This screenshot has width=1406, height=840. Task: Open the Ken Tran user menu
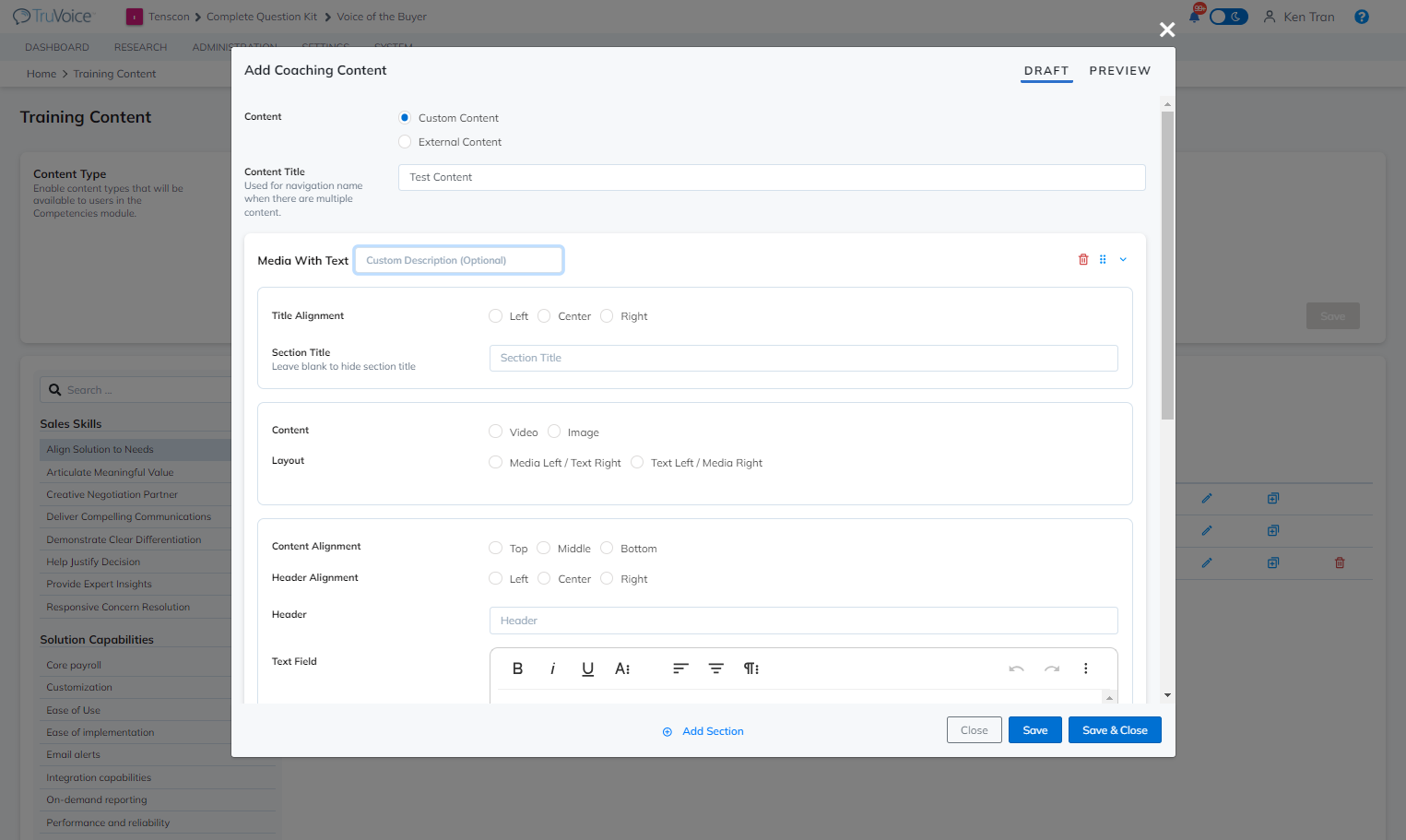1299,17
